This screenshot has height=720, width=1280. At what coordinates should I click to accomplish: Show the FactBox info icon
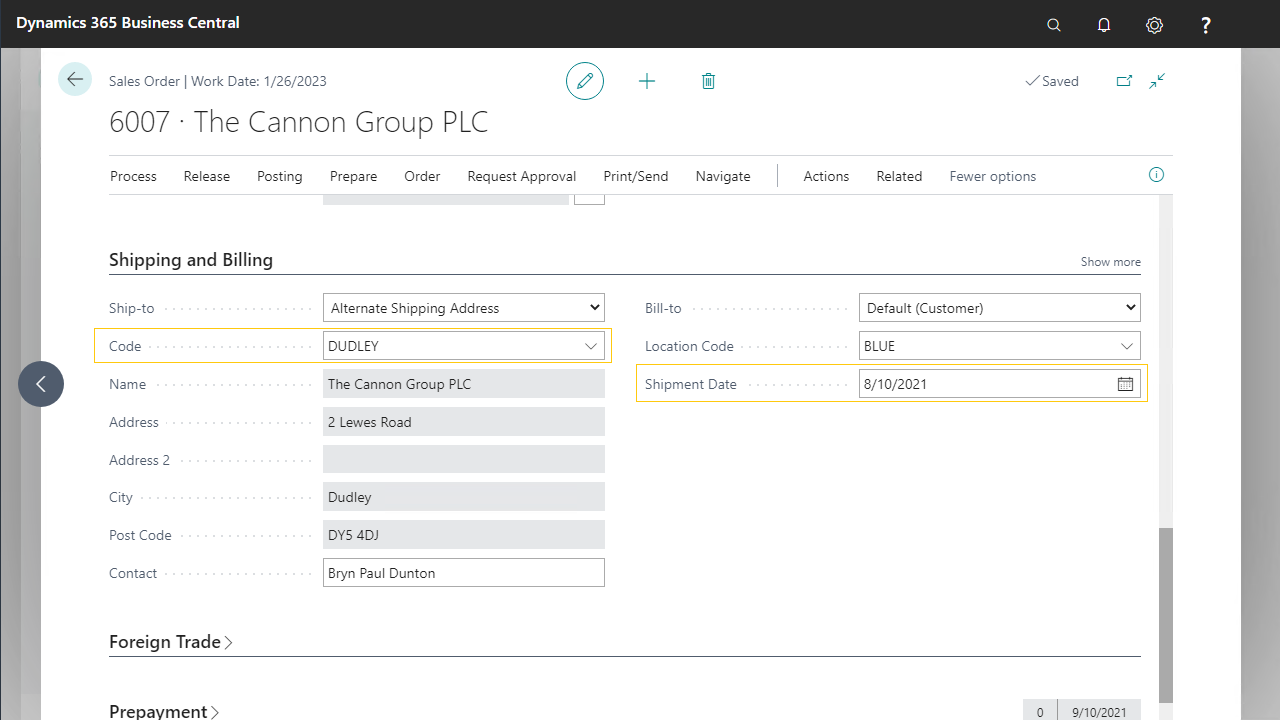[x=1157, y=175]
